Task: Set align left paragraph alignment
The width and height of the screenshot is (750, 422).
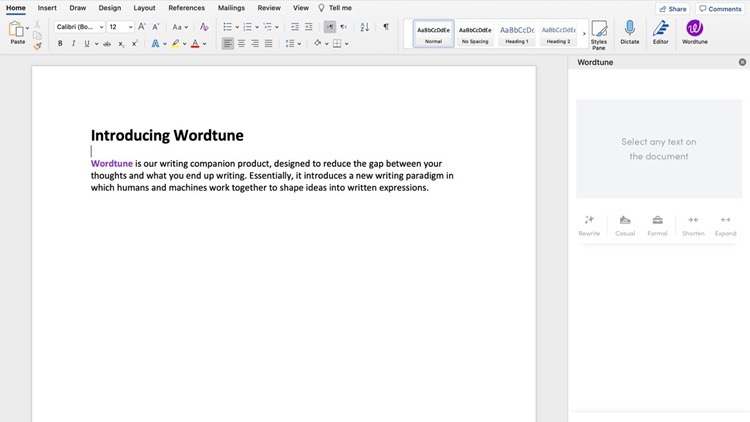Action: tap(228, 44)
